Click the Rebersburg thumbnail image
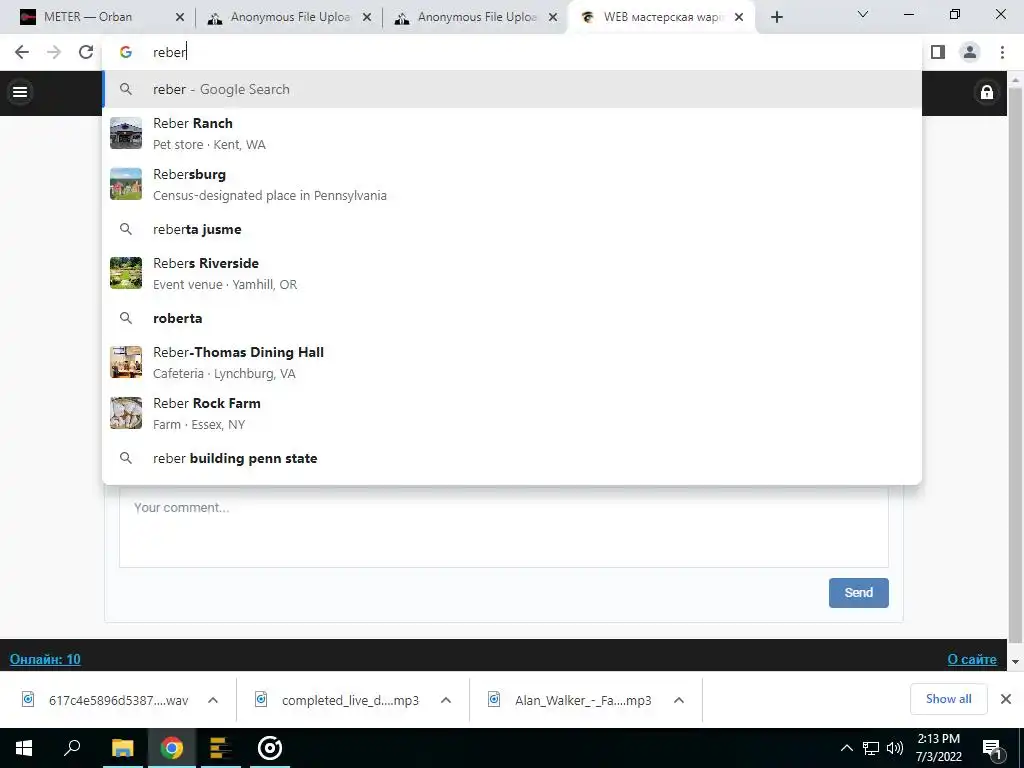 (x=126, y=184)
